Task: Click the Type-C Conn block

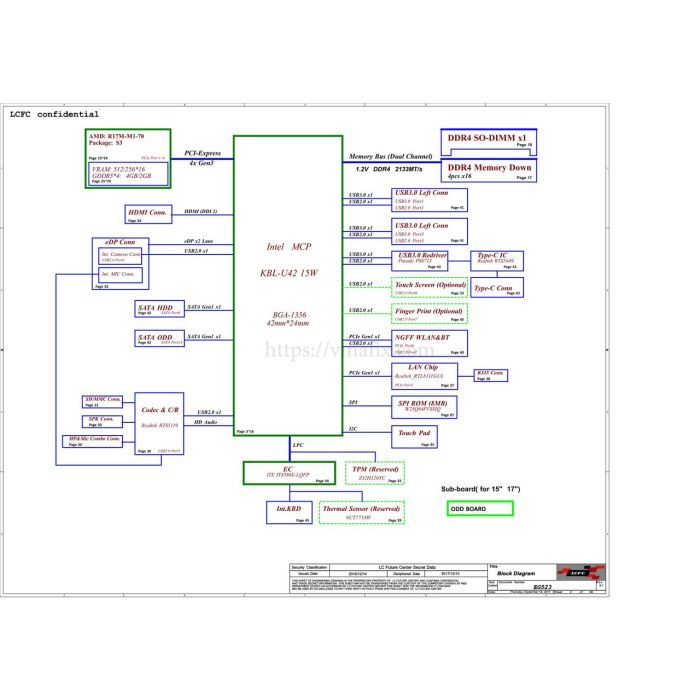Action: pyautogui.click(x=497, y=288)
